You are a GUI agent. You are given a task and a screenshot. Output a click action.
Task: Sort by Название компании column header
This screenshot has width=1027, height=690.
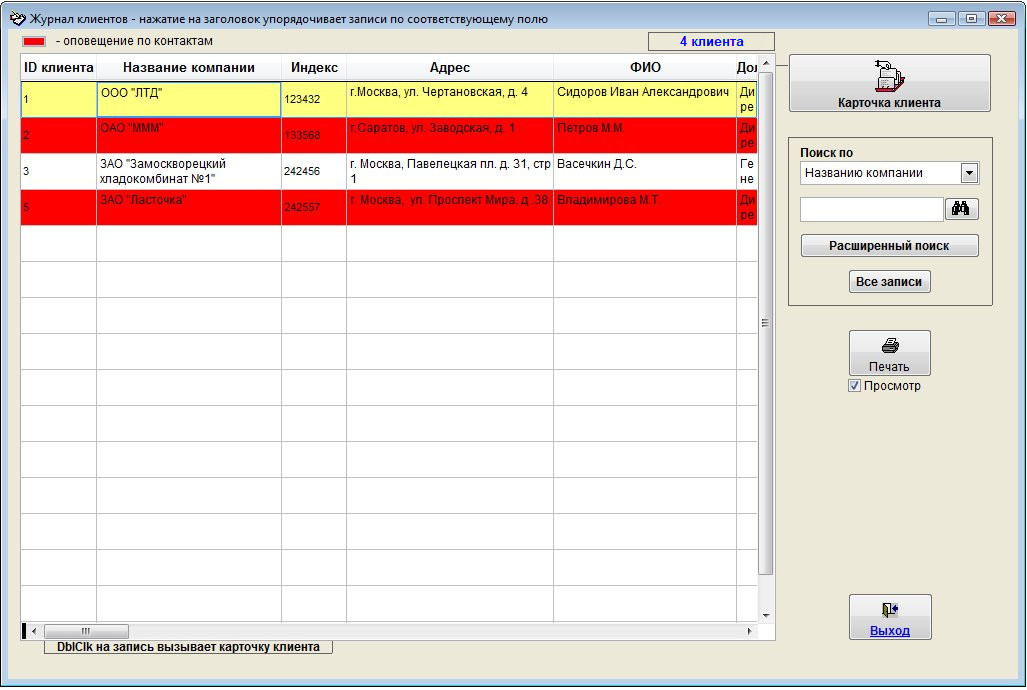[188, 68]
